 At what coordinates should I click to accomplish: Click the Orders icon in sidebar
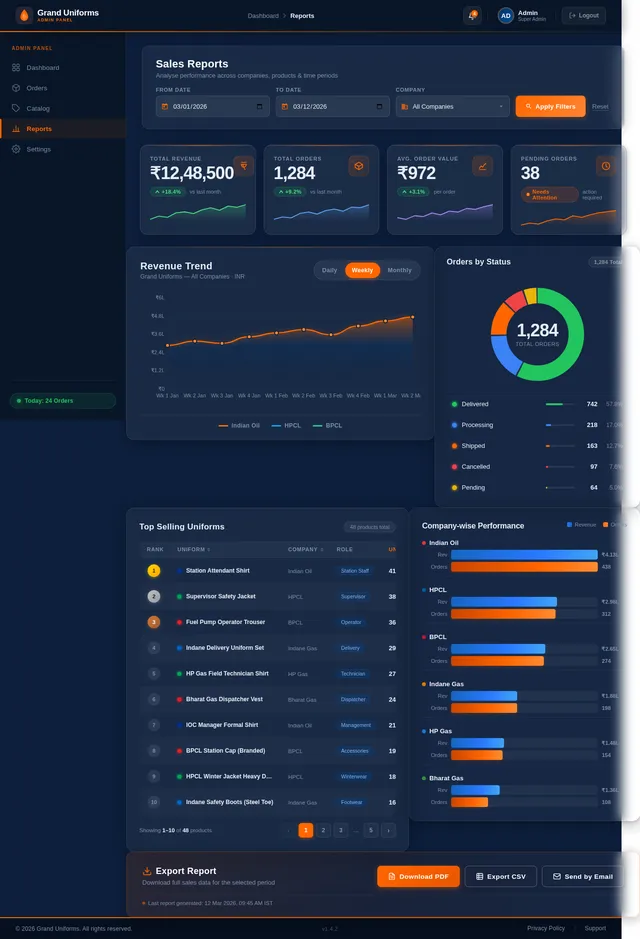point(16,88)
